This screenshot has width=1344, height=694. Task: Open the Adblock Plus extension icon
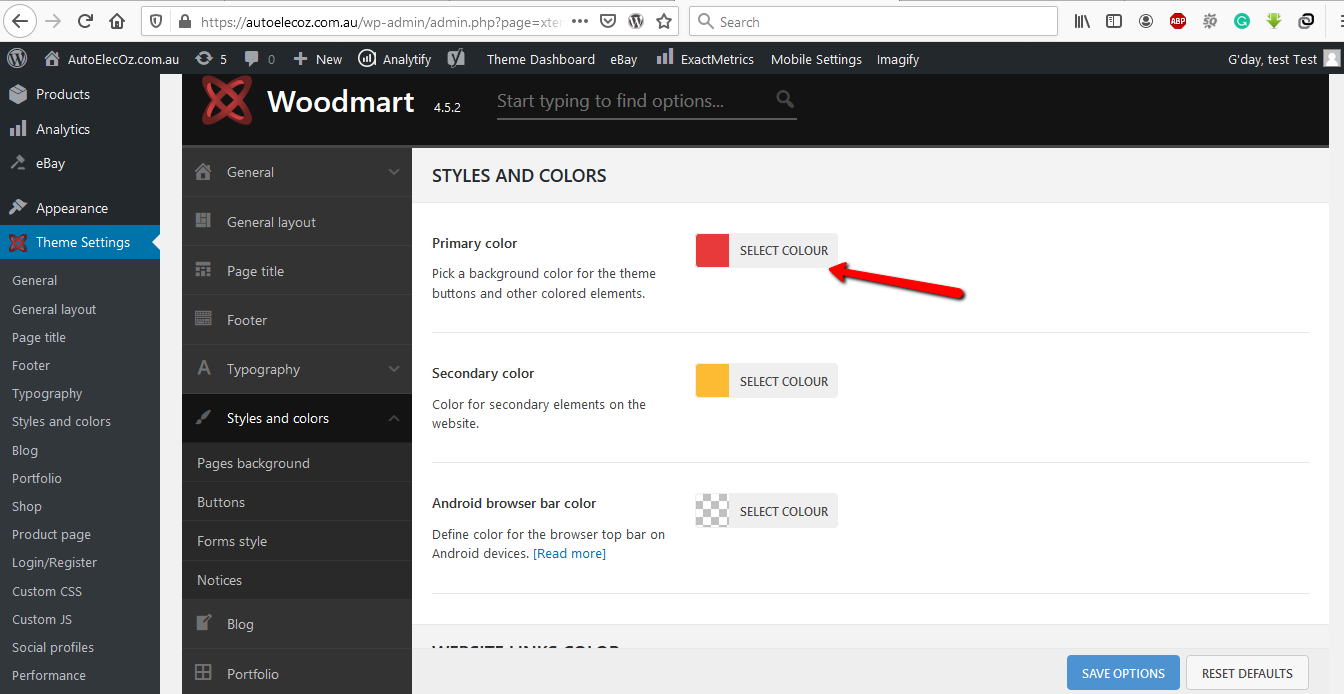coord(1178,21)
